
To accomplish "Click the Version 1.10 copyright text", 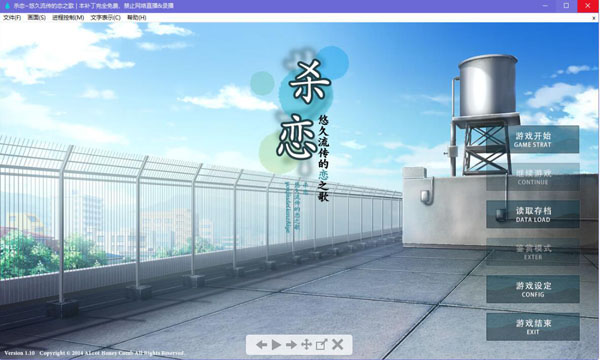I will pyautogui.click(x=95, y=353).
